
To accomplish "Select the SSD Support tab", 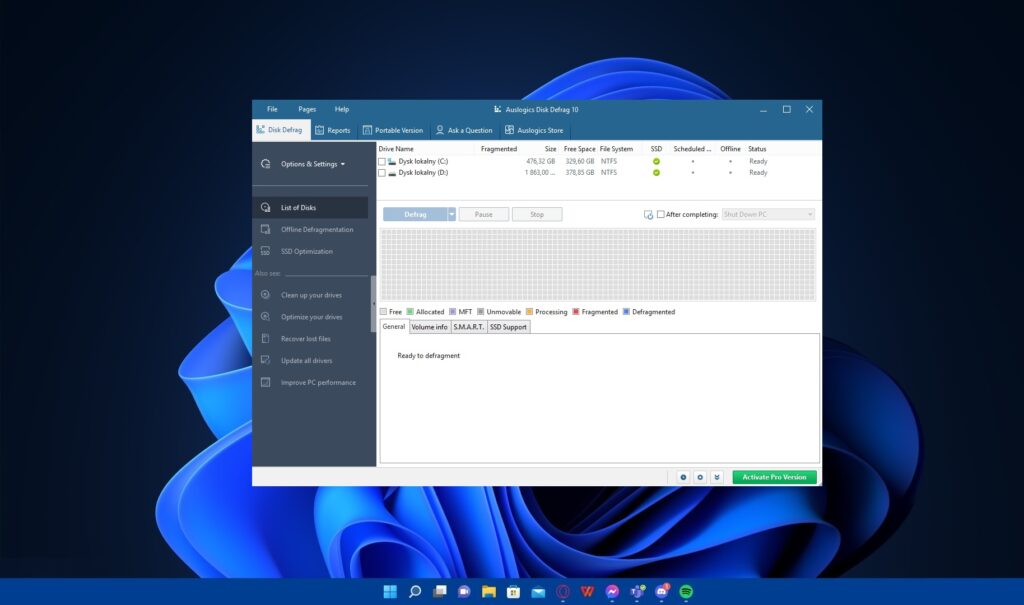I will pos(508,327).
